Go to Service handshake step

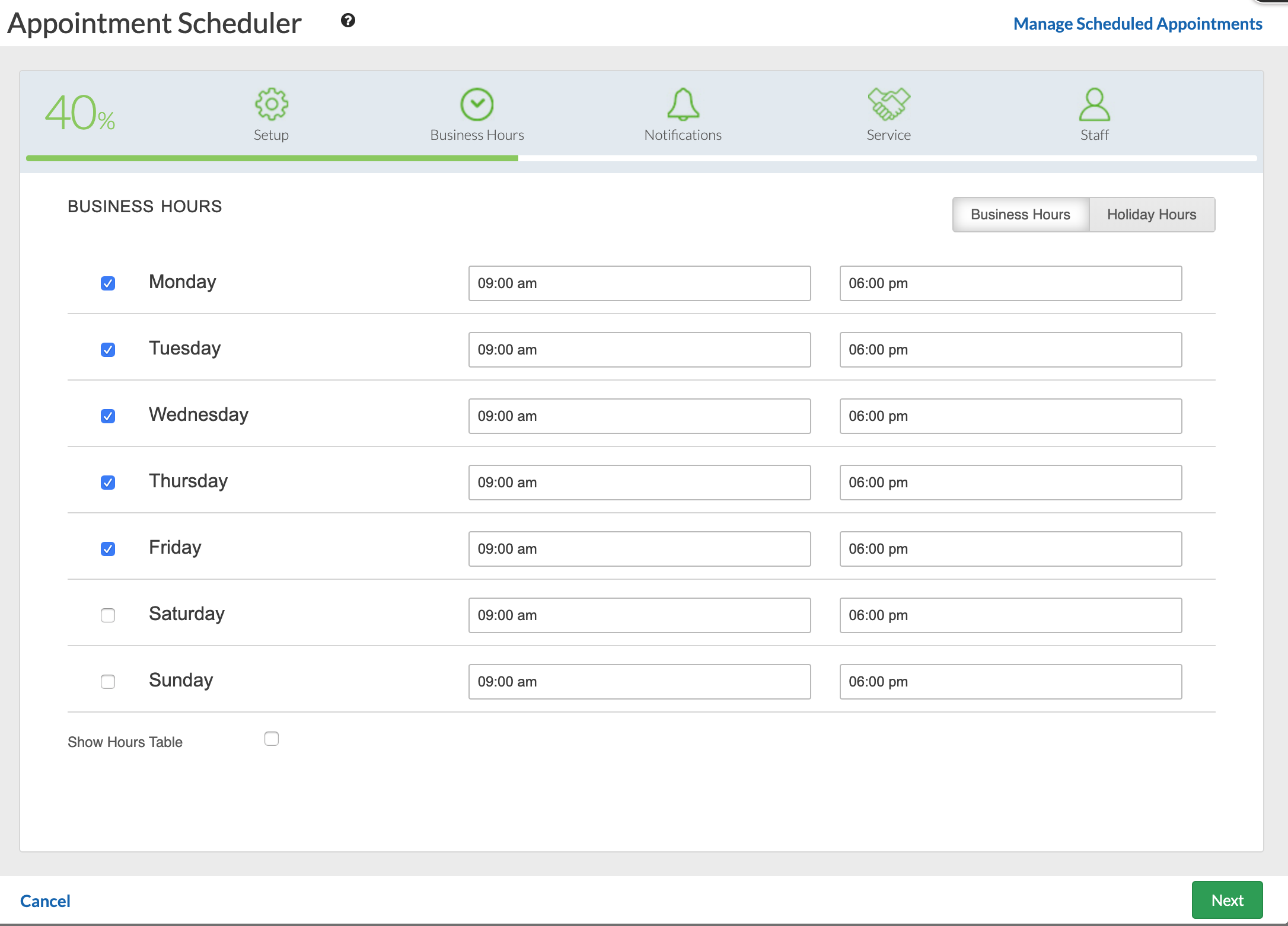[888, 105]
